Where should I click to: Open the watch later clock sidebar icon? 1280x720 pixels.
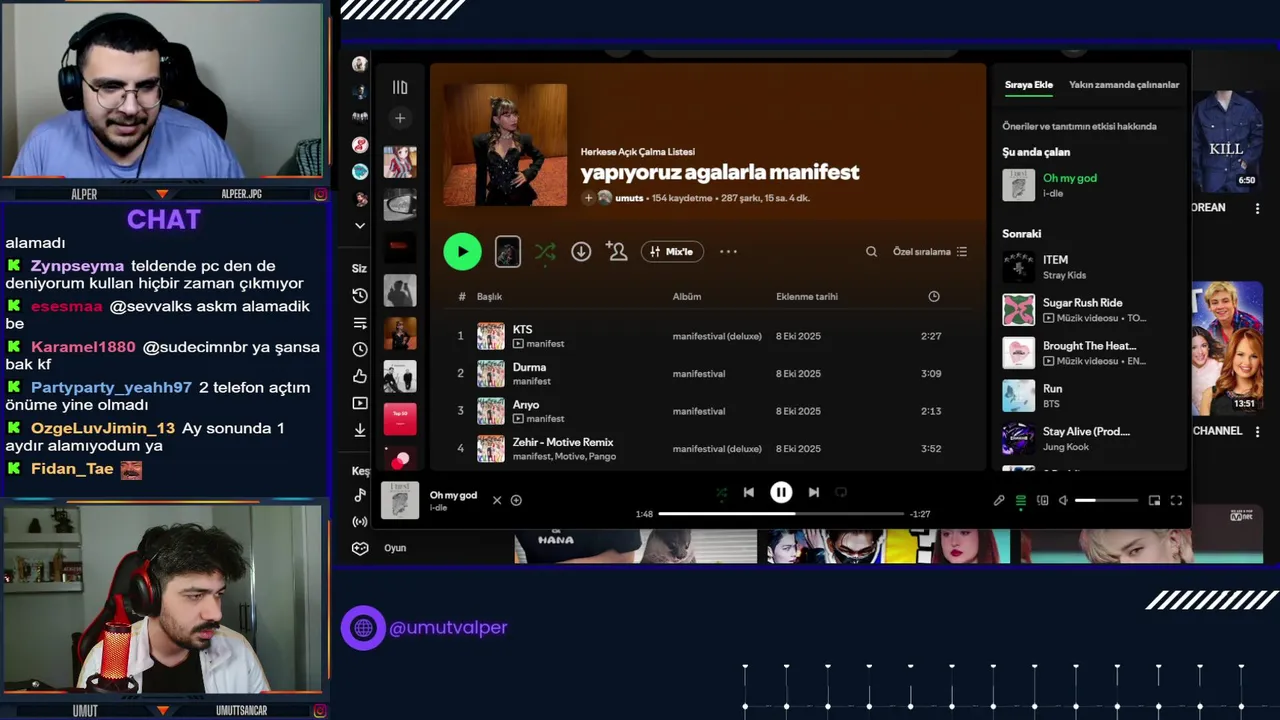(x=360, y=350)
